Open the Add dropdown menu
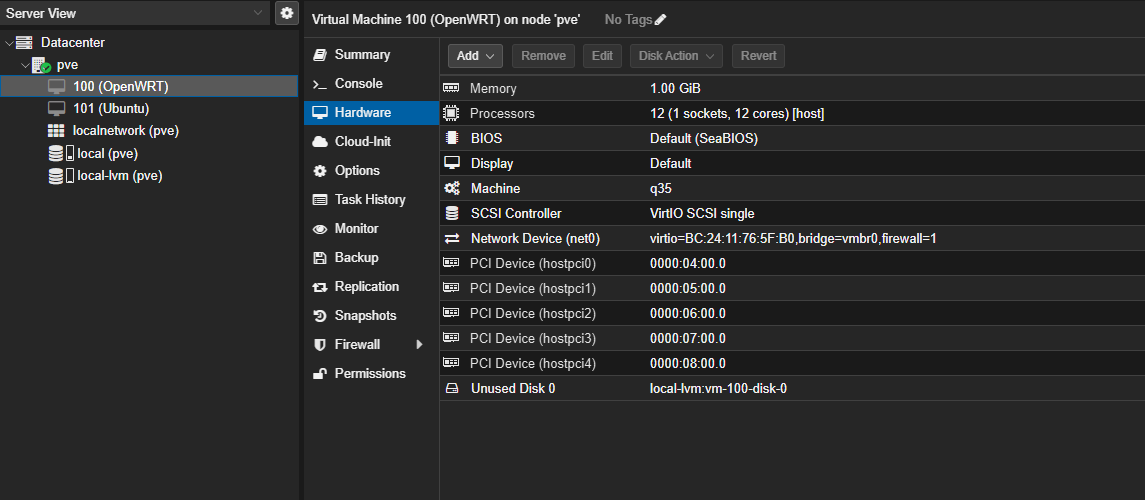This screenshot has width=1145, height=500. click(475, 56)
